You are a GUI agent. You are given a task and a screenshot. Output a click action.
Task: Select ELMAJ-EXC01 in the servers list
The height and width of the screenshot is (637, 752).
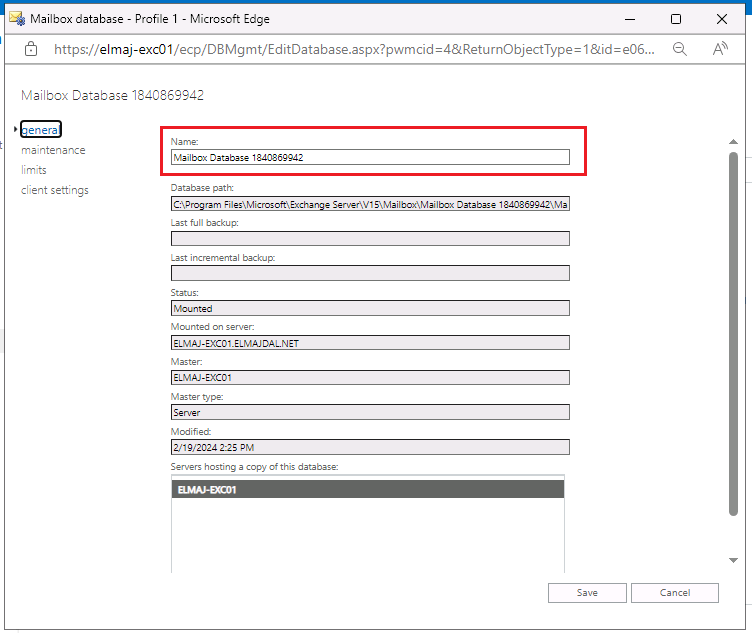[x=368, y=490]
